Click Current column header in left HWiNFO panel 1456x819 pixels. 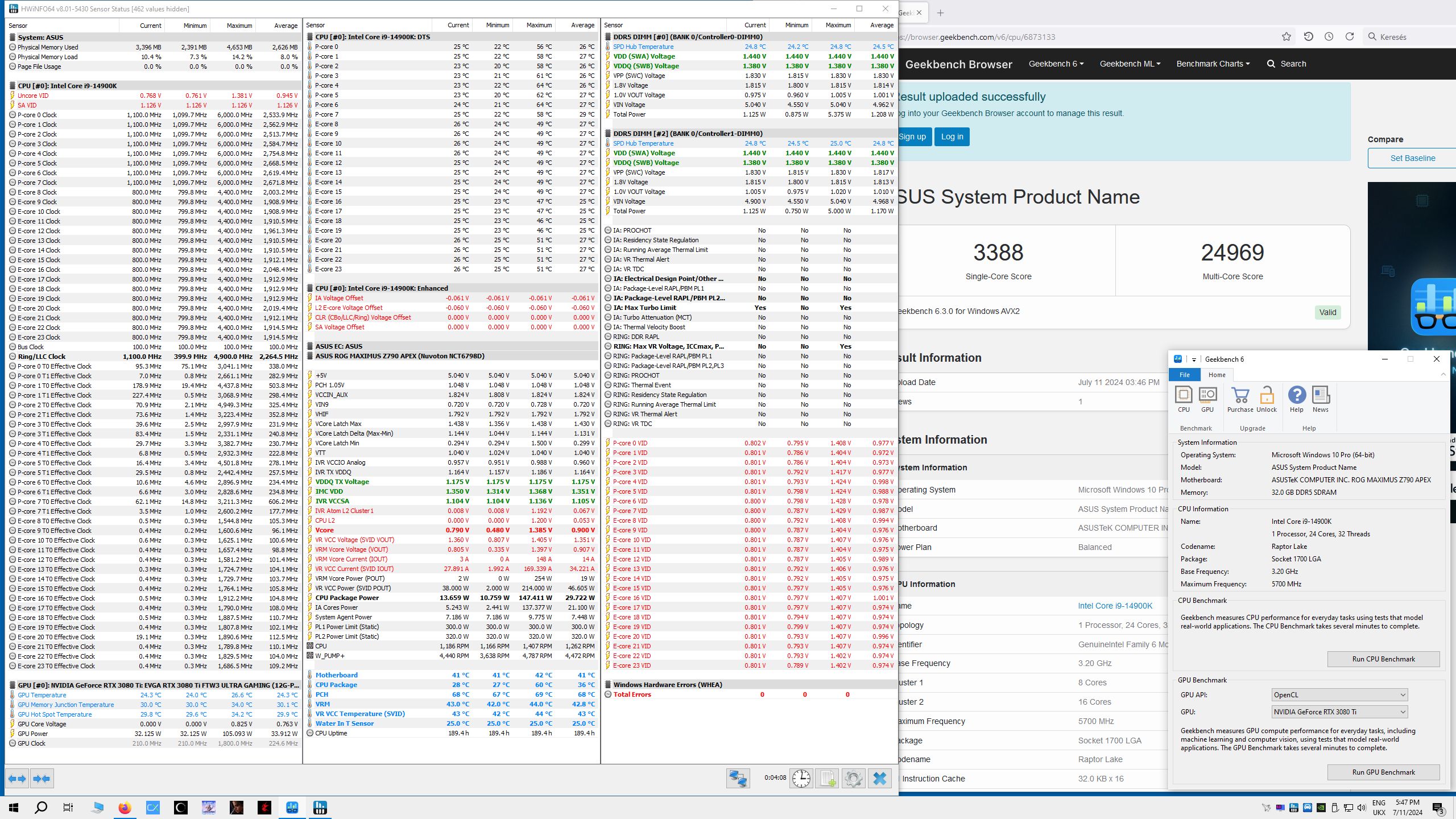(151, 26)
